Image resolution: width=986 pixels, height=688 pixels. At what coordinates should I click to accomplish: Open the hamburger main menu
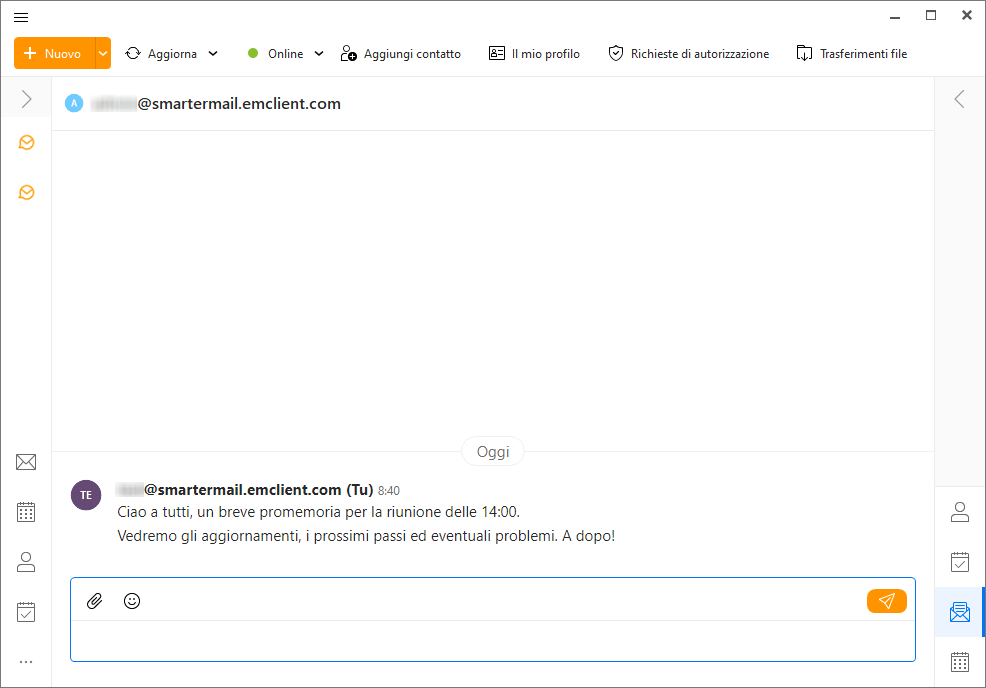click(x=21, y=17)
